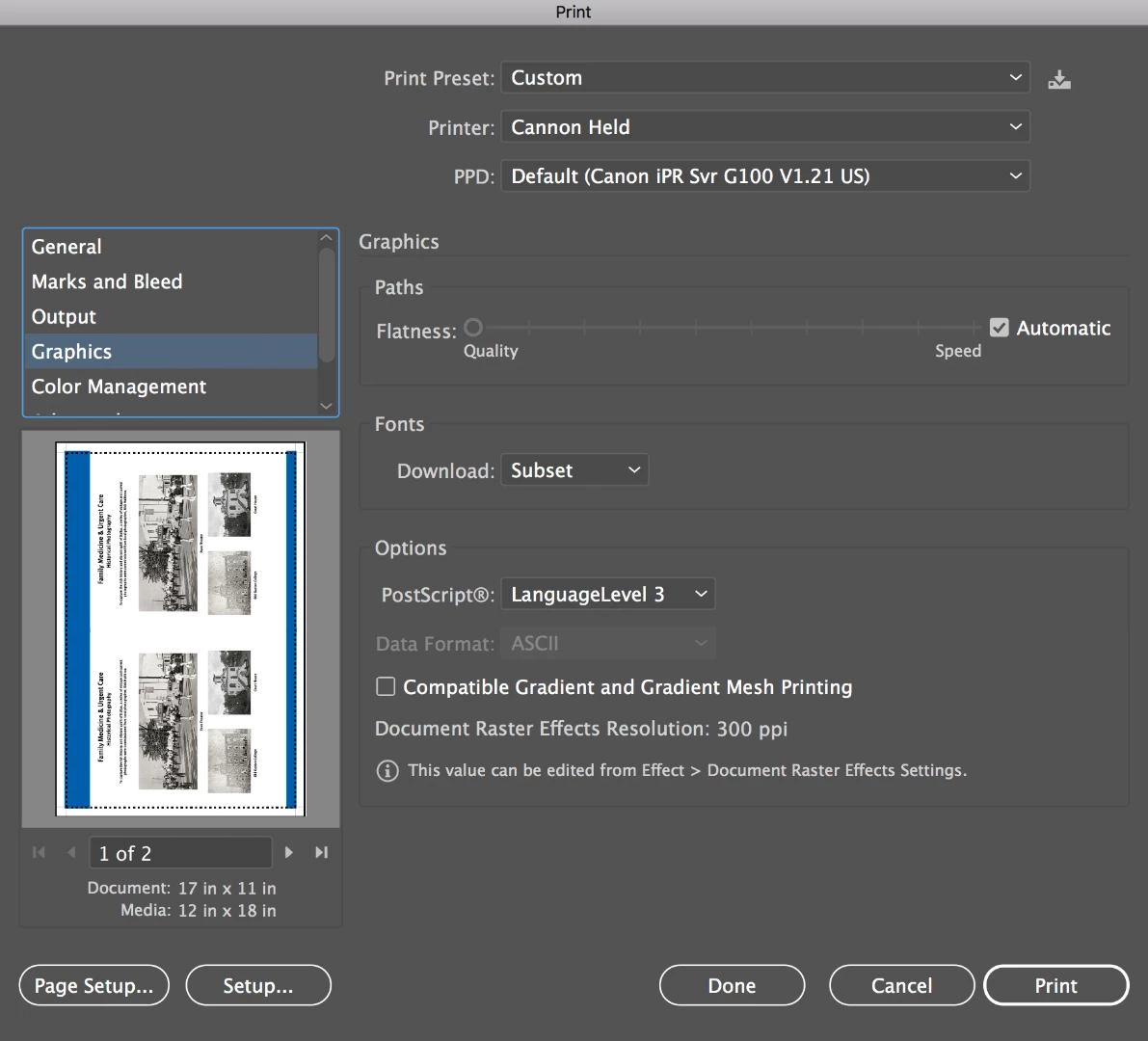Click the options list scroll down arrow
1148x1041 pixels.
click(x=327, y=406)
